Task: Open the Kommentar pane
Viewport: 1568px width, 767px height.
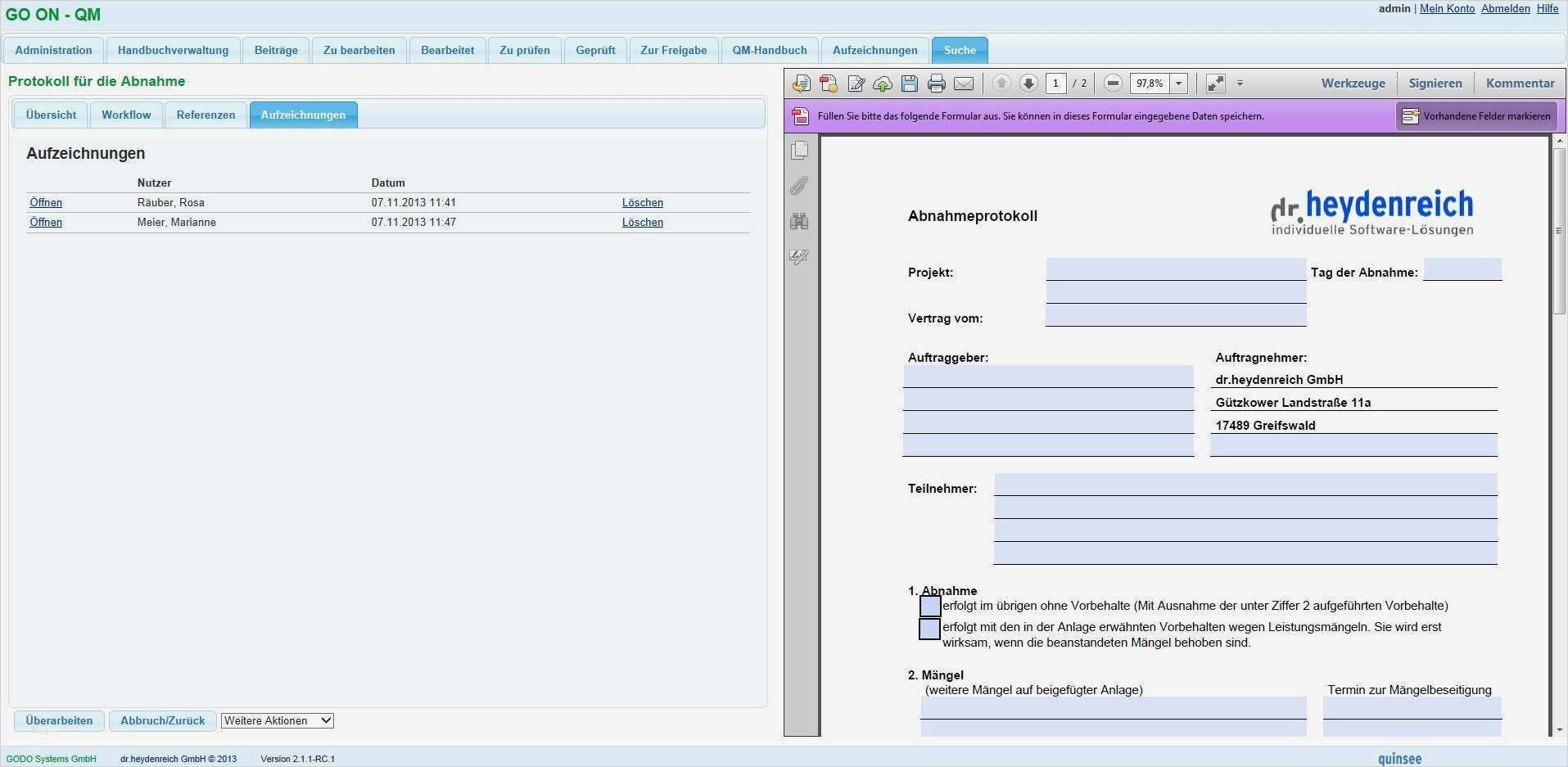Action: [1521, 83]
